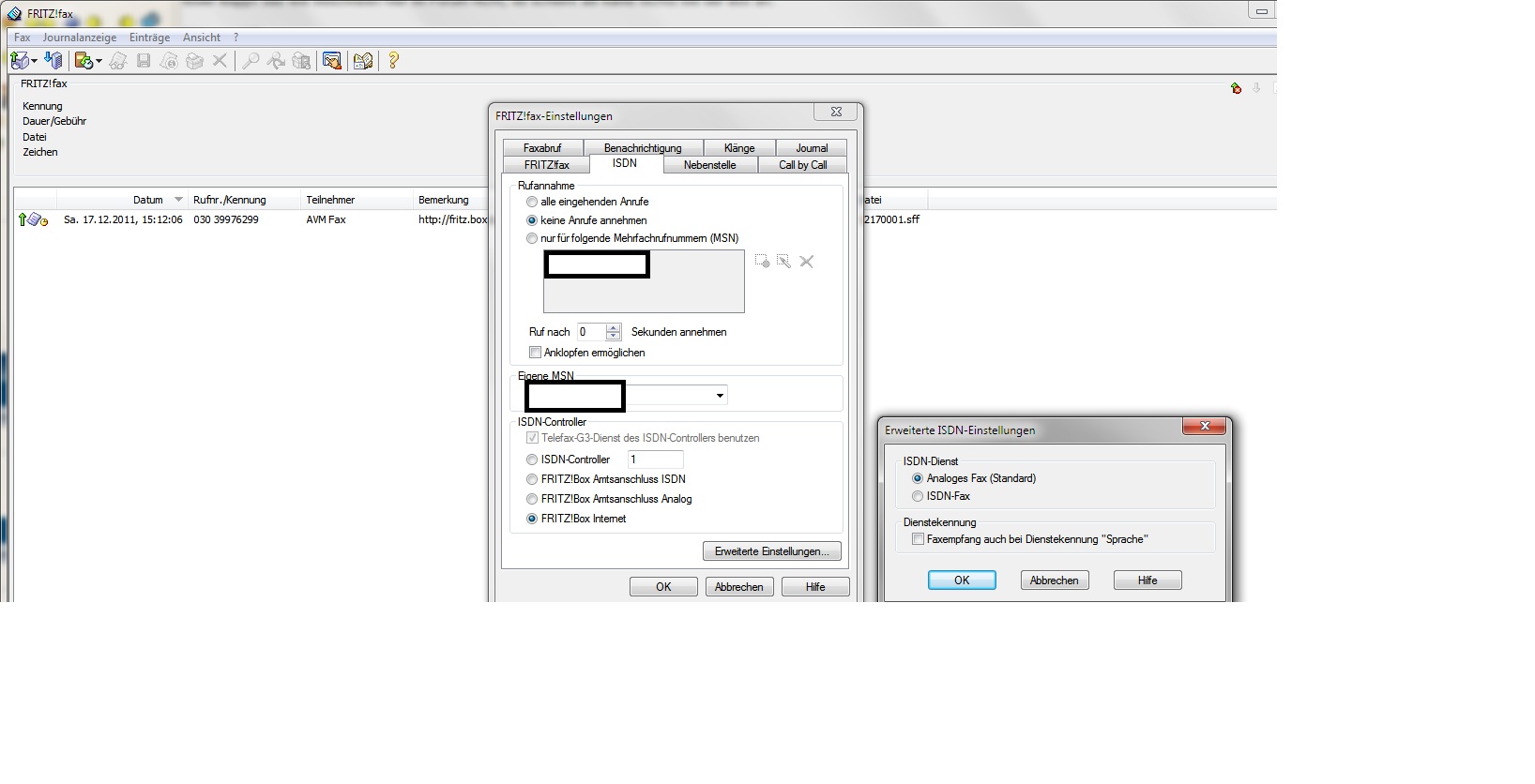The image size is (1535, 784).
Task: Click 'Erweiterte Einstellungen...' button
Action: coord(772,551)
